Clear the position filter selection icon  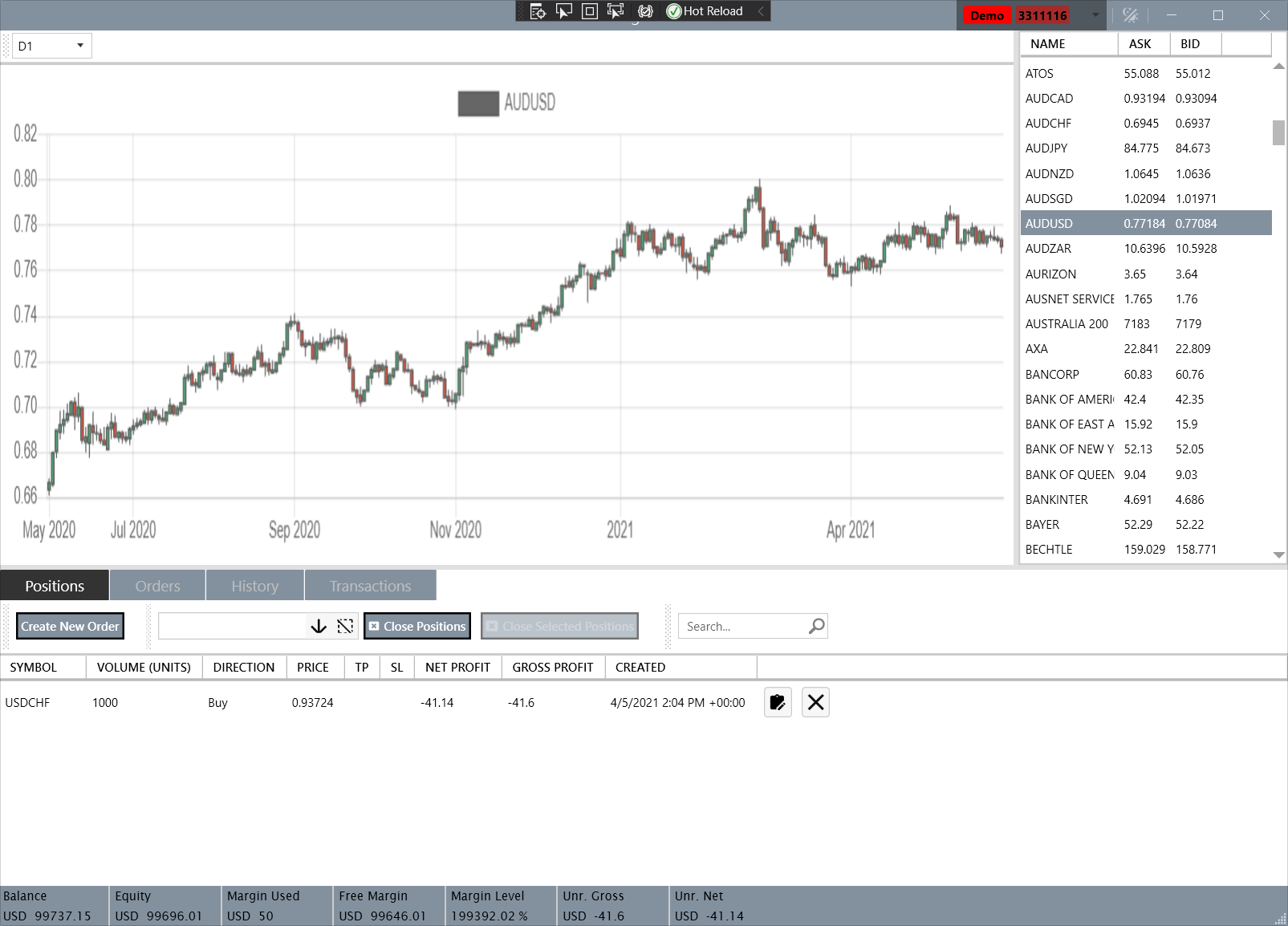coord(345,626)
